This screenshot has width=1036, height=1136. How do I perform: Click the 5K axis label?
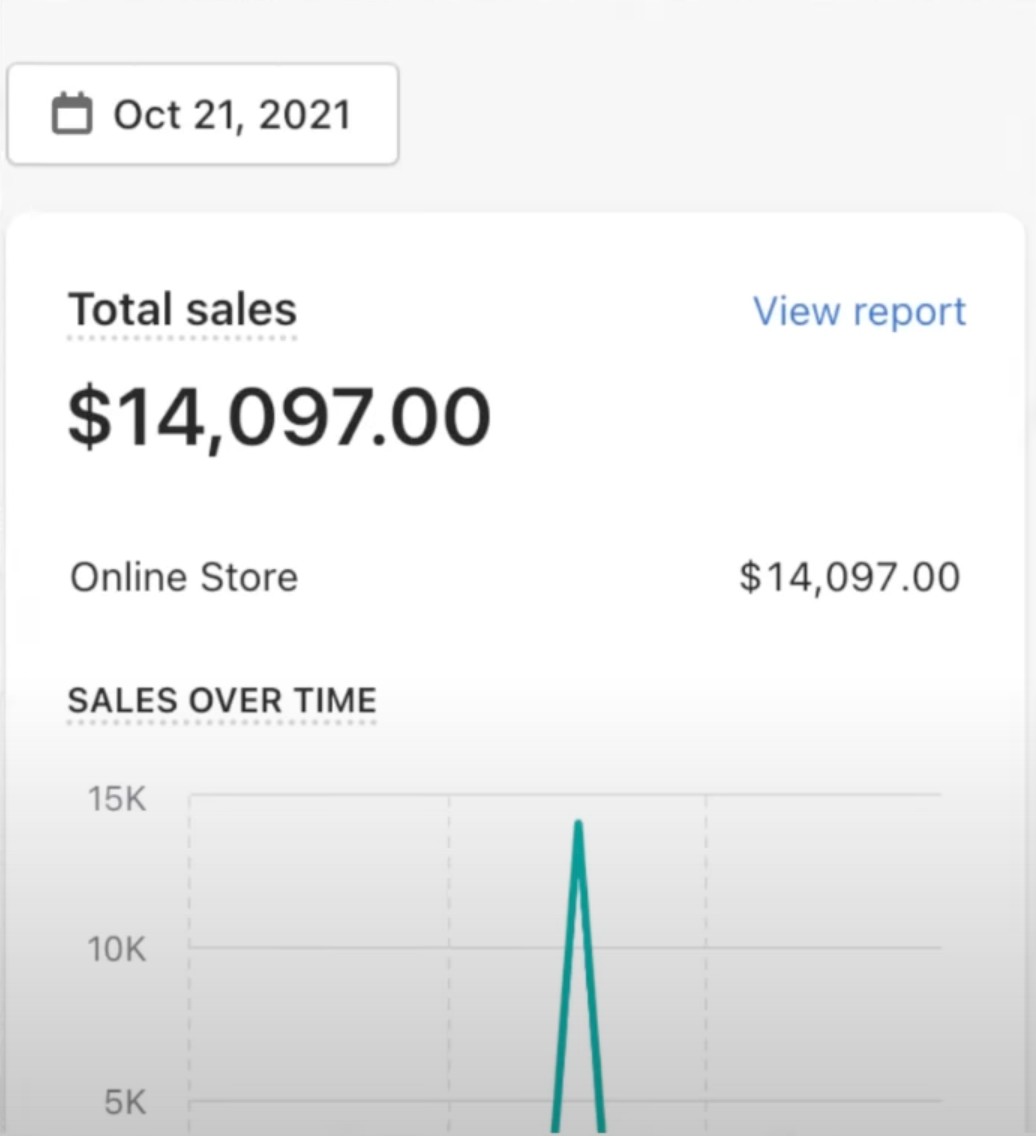(125, 1102)
